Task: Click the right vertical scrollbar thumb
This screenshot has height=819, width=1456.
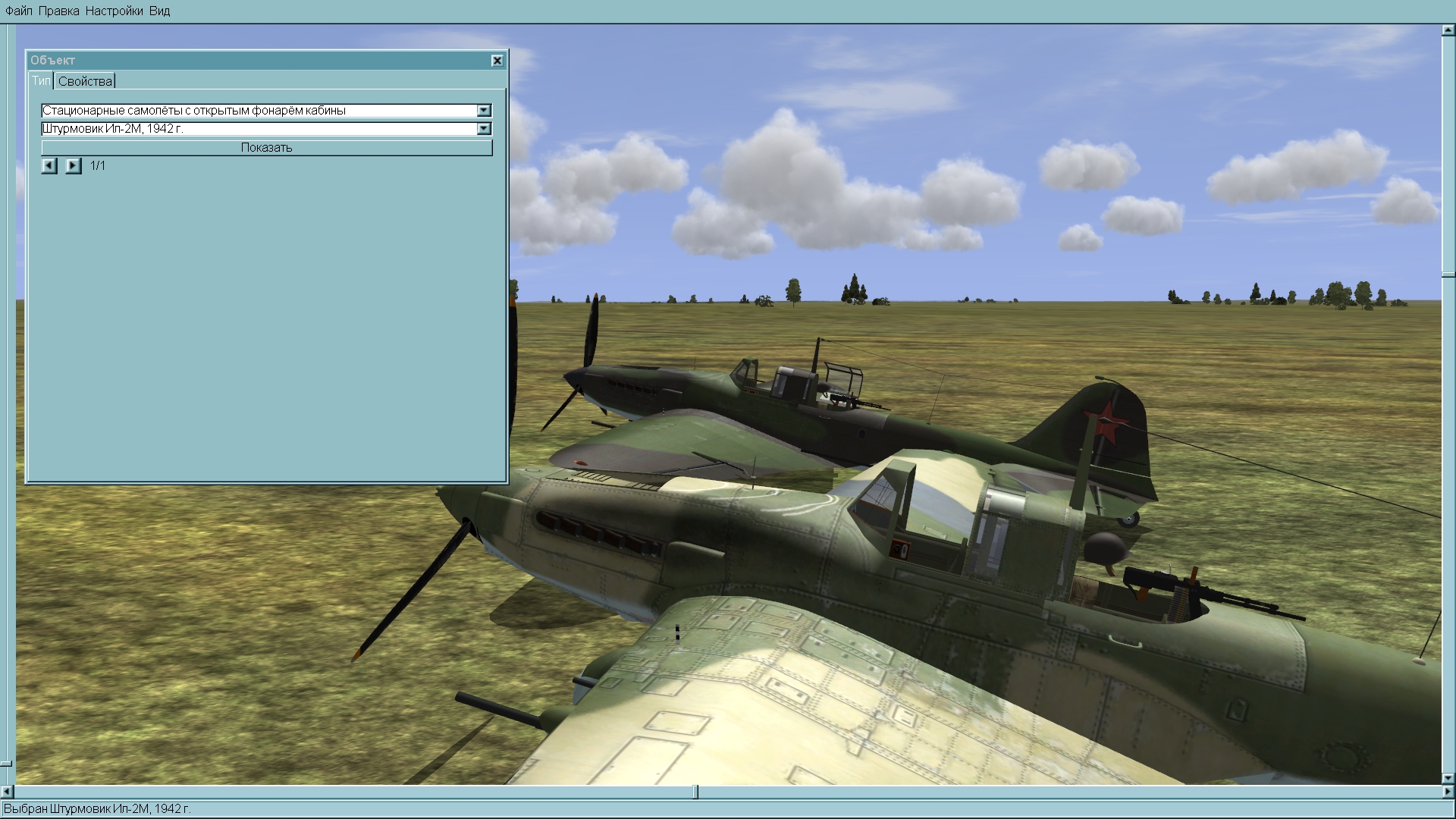Action: 1448,274
